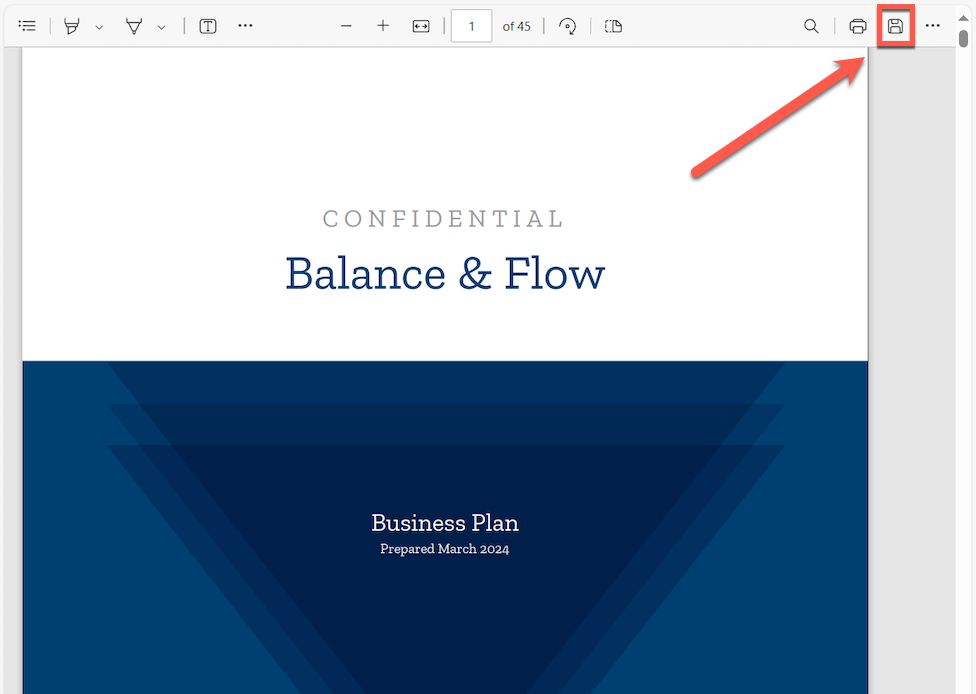Image resolution: width=976 pixels, height=694 pixels.
Task: Click the page number input field
Action: coord(471,26)
